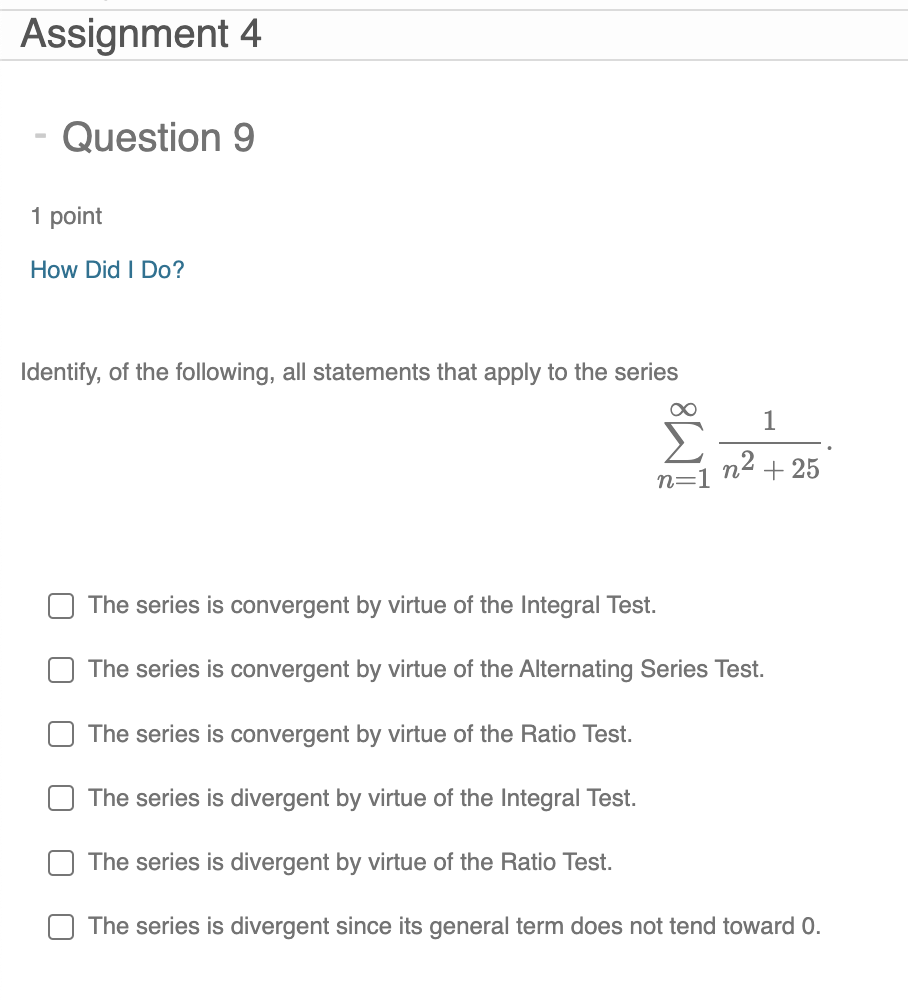
Task: Check the Integral Test convergent statement
Action: [x=60, y=605]
